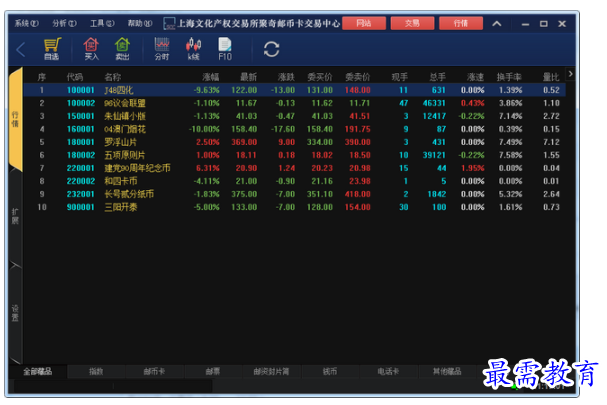Click code 180001 in the list
607x405 pixels.
(x=81, y=142)
